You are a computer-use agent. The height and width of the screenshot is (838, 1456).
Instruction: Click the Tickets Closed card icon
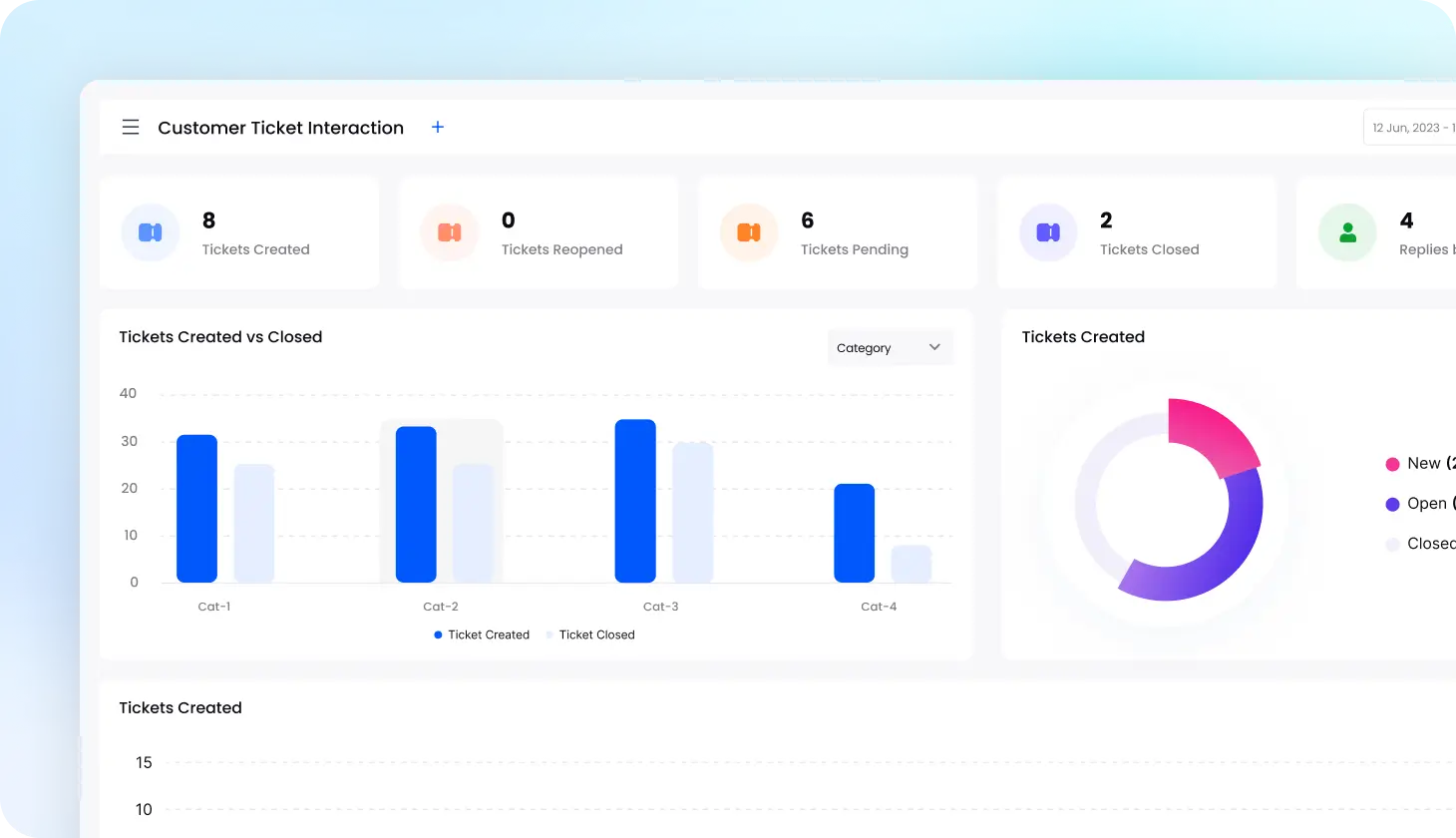pos(1048,232)
